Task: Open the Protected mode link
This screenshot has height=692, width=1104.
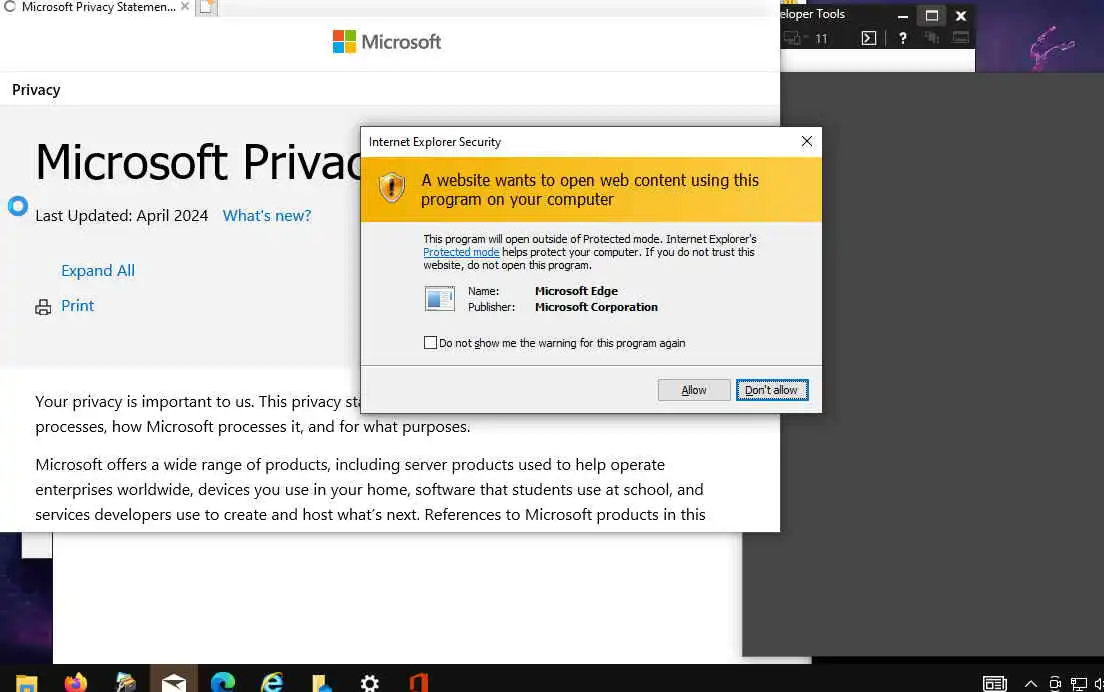Action: click(461, 252)
